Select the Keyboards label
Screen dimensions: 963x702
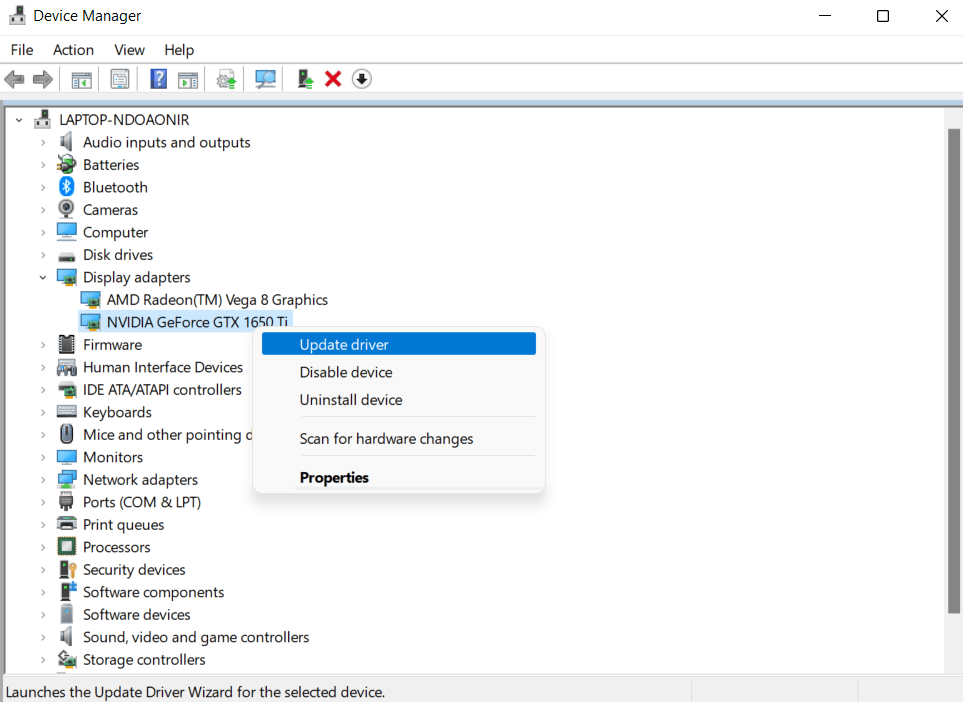click(117, 411)
